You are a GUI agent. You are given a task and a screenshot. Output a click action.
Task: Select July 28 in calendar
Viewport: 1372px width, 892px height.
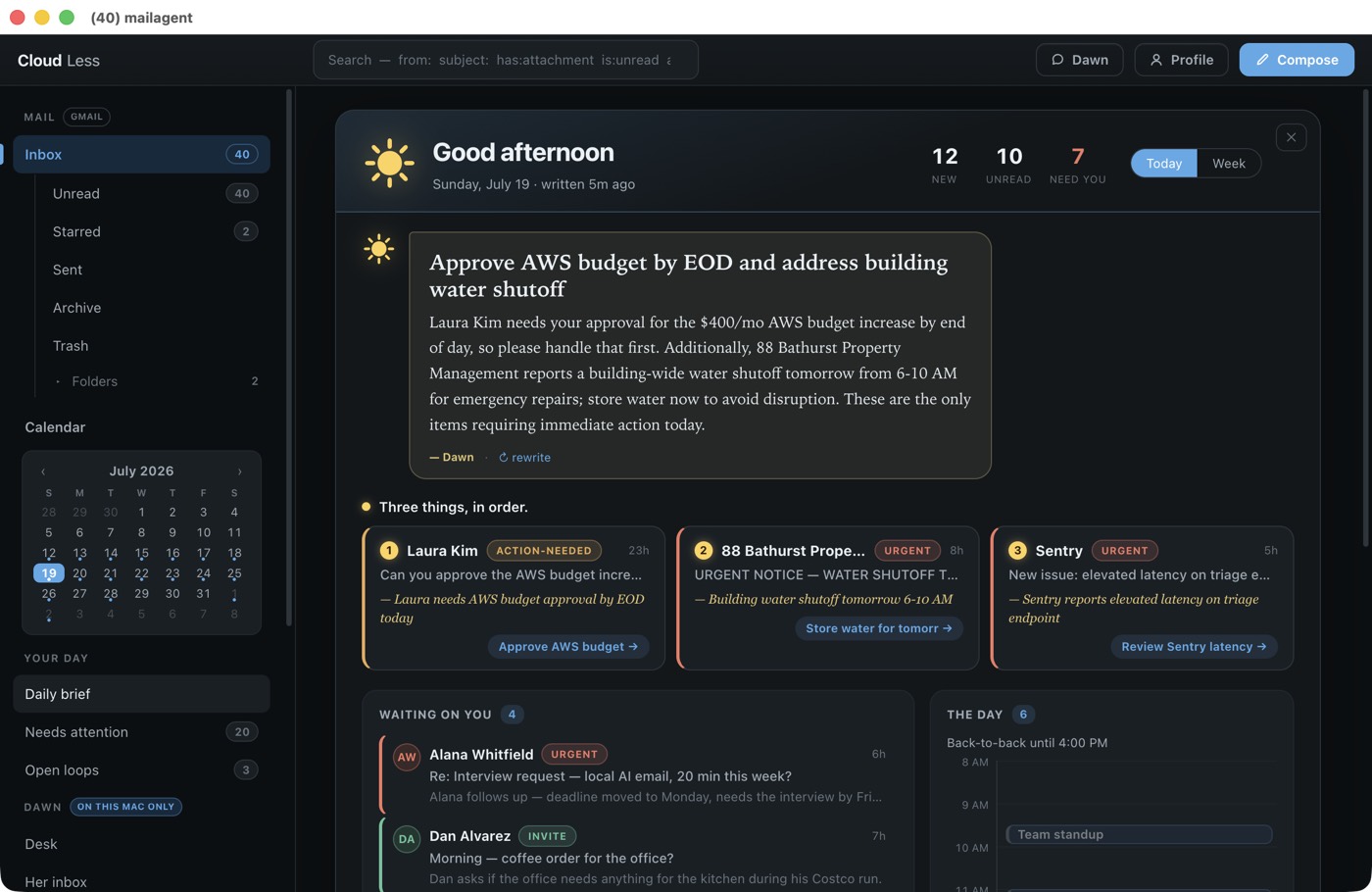coord(111,594)
